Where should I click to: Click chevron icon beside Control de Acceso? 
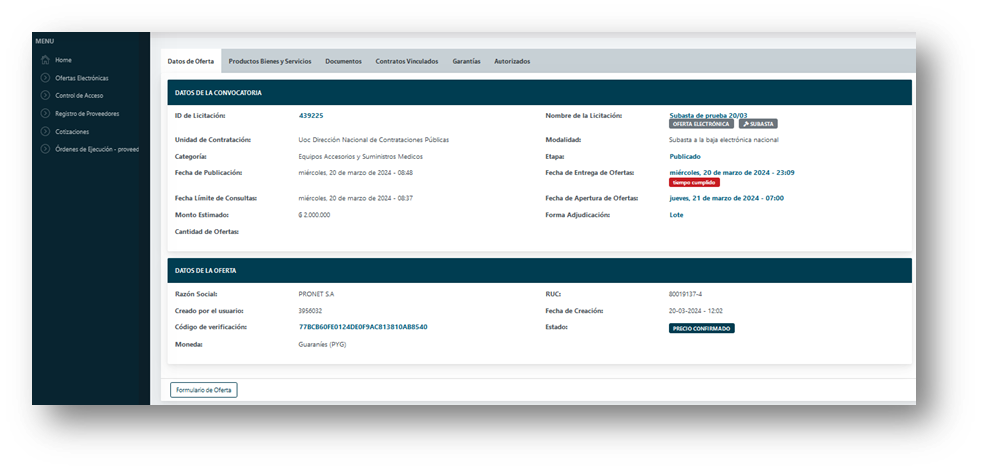point(44,96)
